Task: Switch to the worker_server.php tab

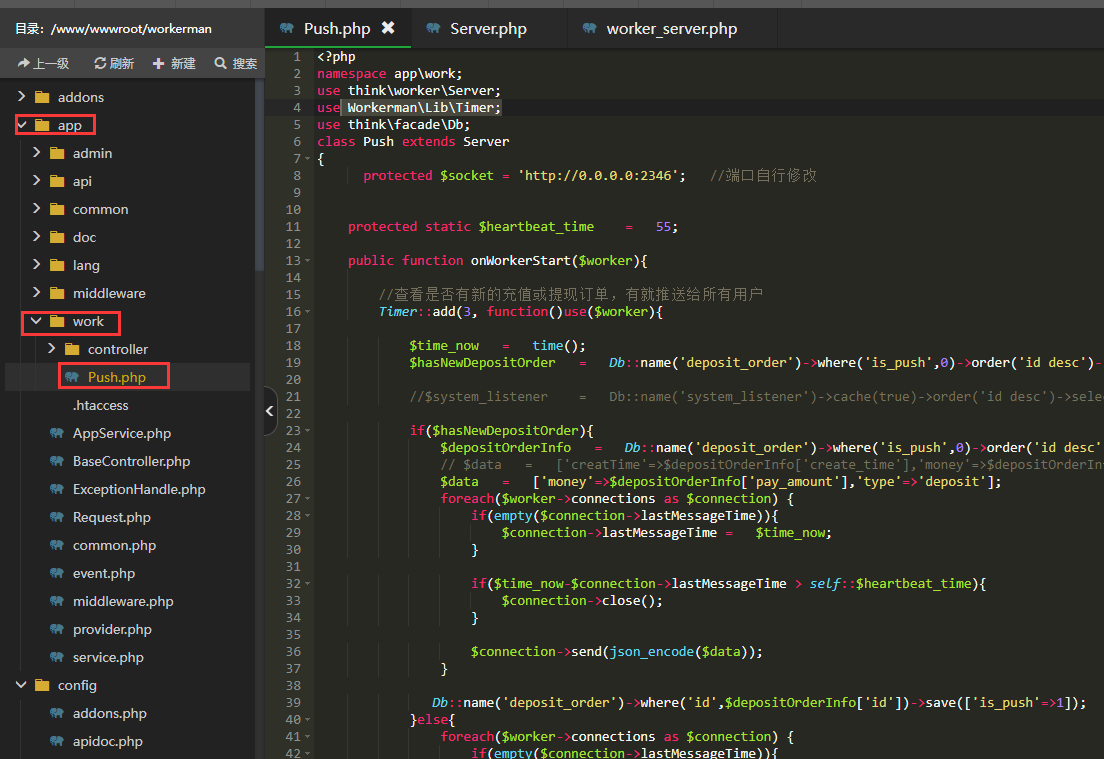Action: click(x=672, y=28)
